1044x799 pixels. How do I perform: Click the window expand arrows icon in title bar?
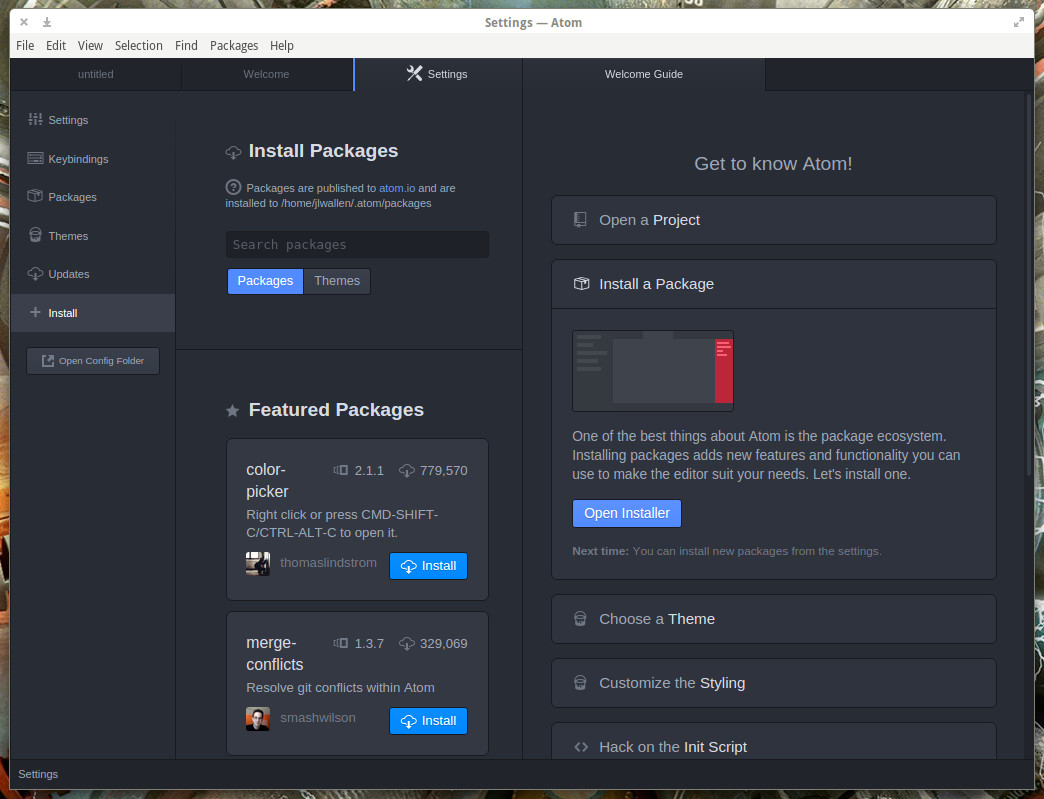point(1019,23)
